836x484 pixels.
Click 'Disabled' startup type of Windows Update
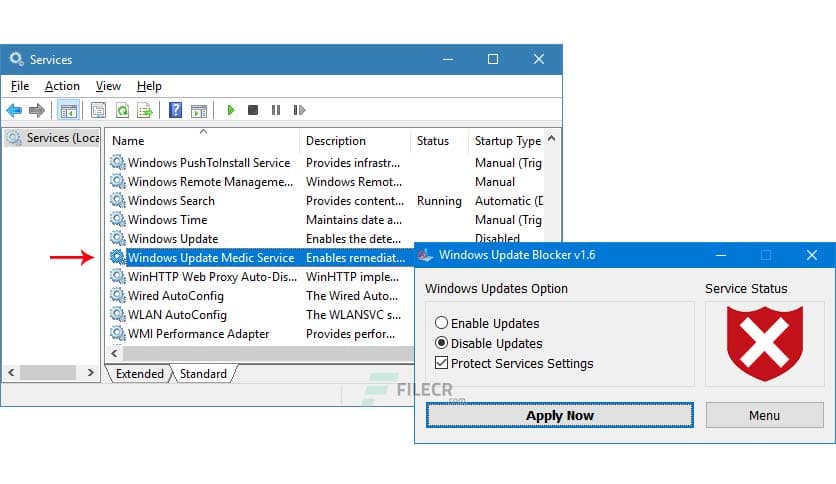497,238
